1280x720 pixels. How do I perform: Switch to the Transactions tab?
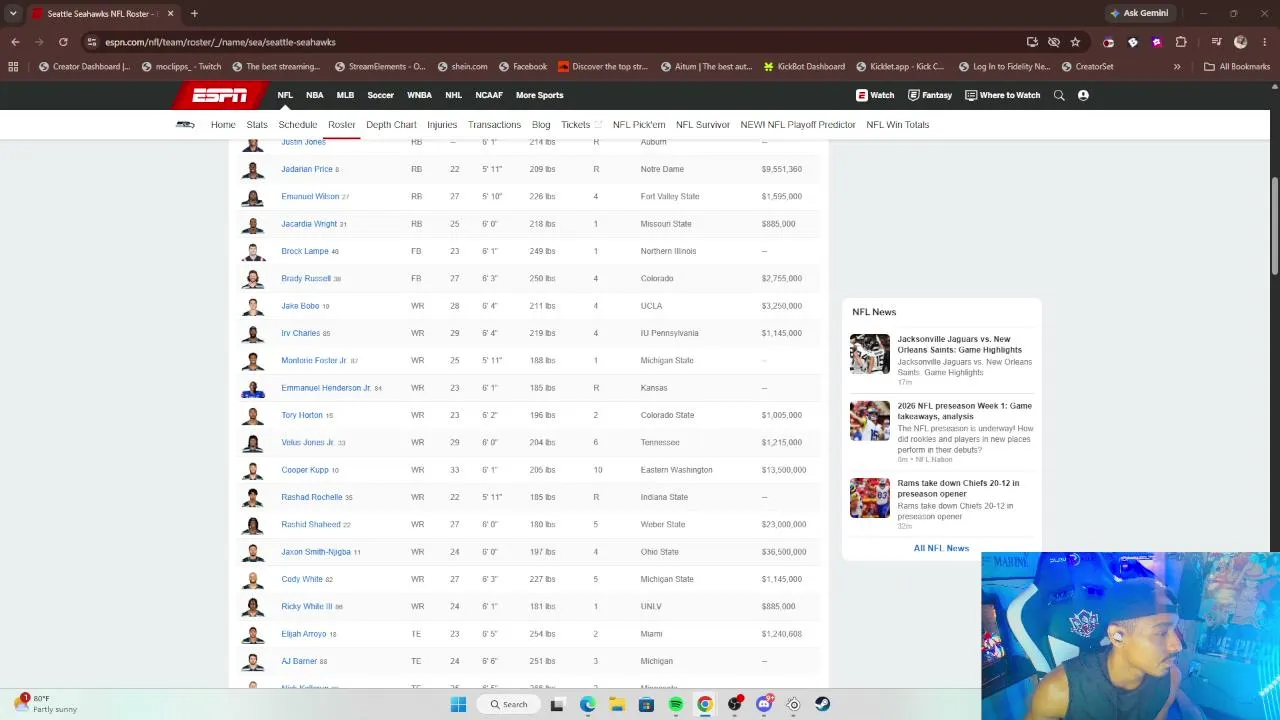(x=494, y=125)
